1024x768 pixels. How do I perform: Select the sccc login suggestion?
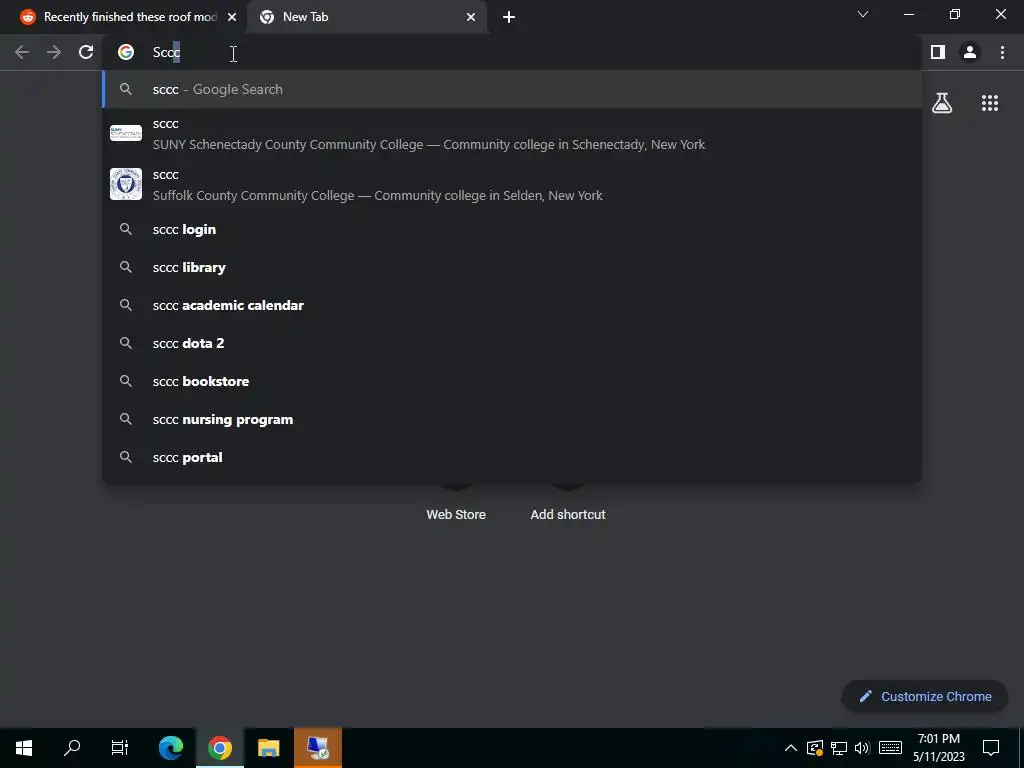point(512,229)
